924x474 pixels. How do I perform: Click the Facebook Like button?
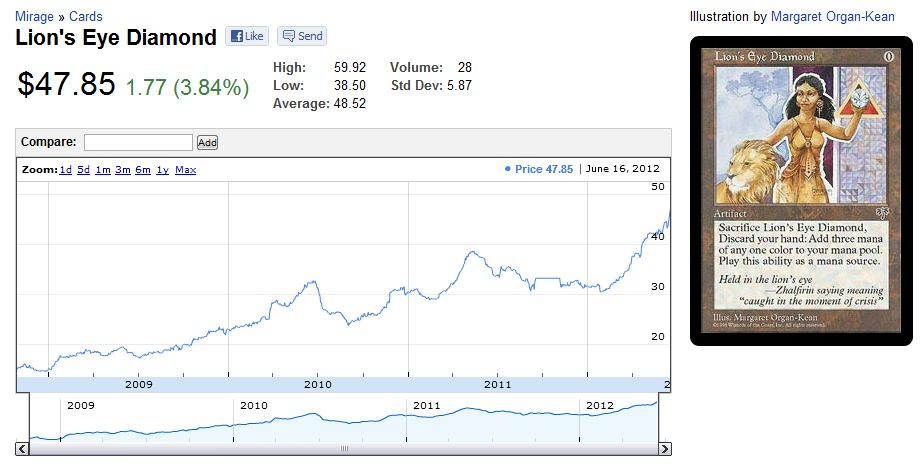(x=246, y=36)
